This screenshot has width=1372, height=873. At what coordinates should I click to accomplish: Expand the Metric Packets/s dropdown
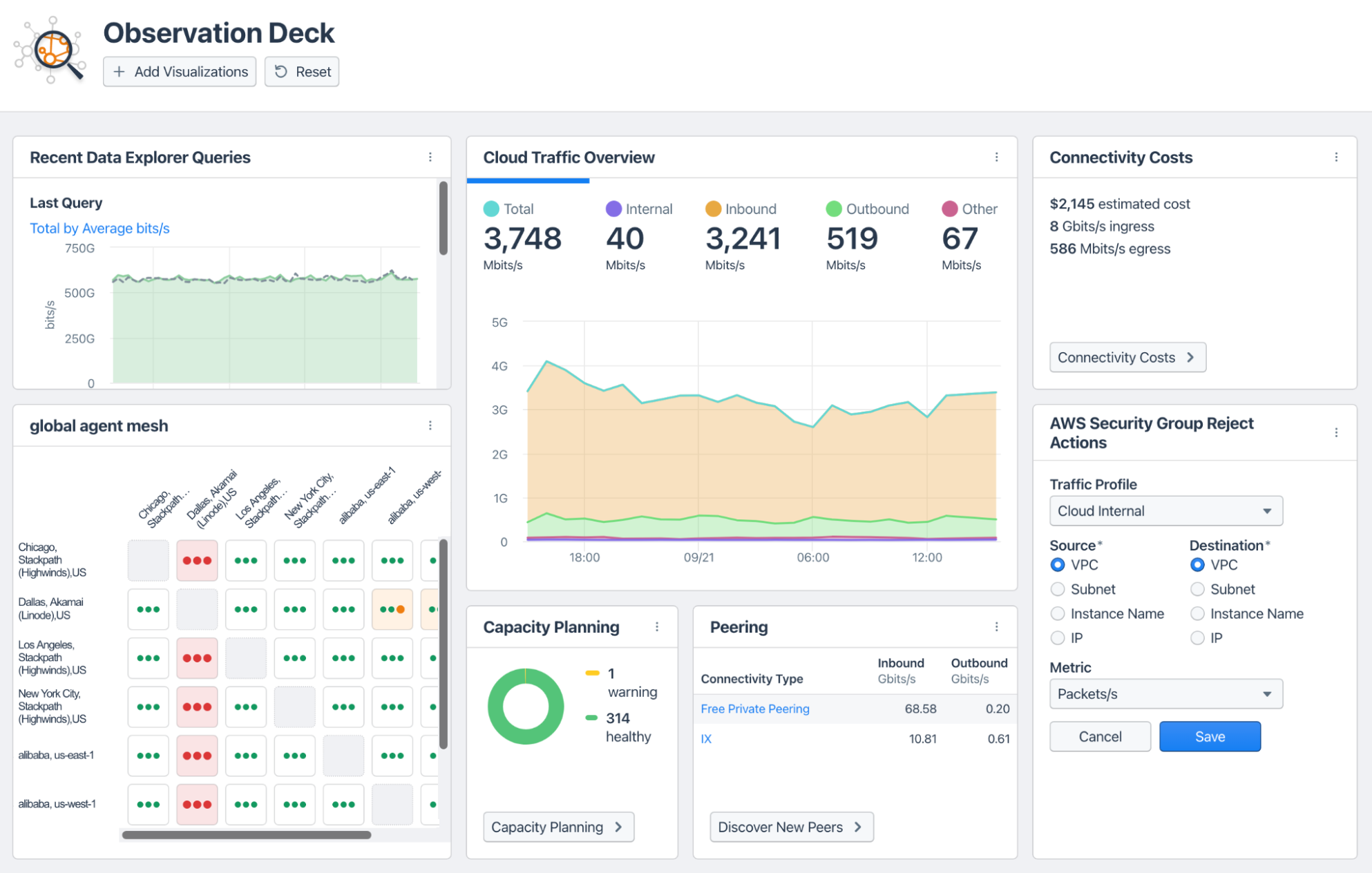[1165, 694]
